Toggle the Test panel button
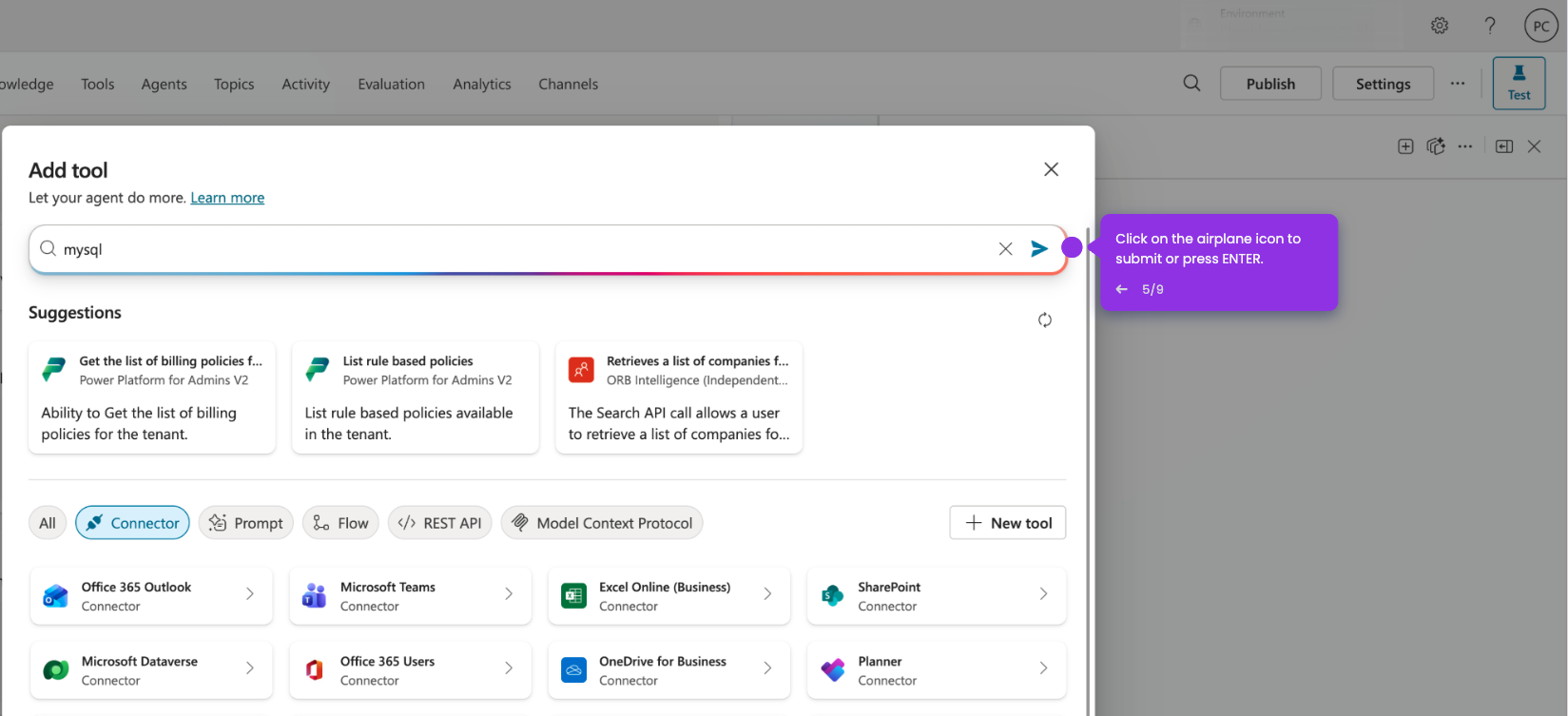The width and height of the screenshot is (1568, 716). coord(1519,83)
